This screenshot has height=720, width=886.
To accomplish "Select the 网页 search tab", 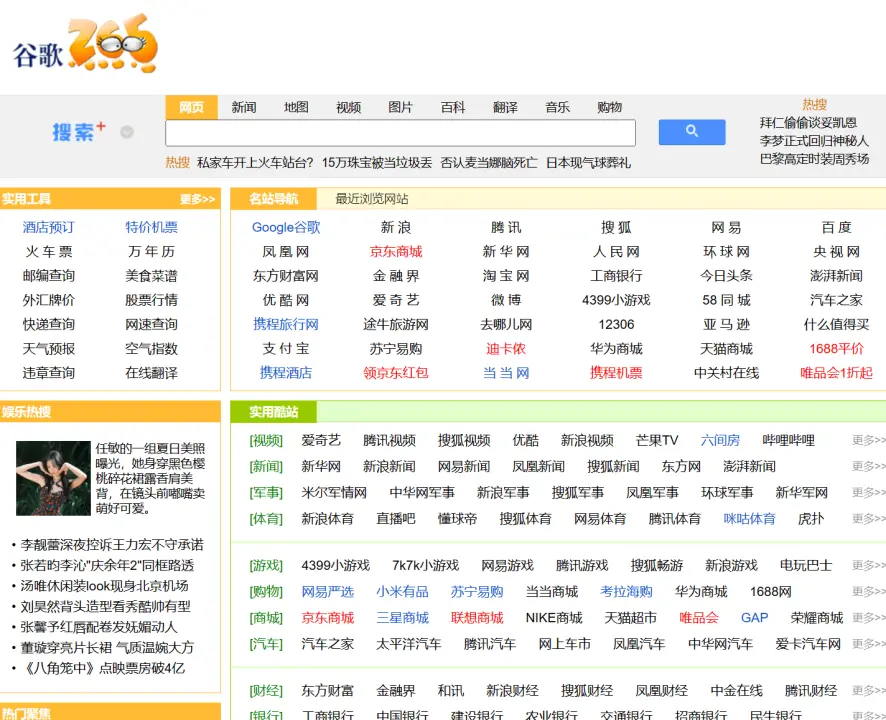I will (192, 107).
